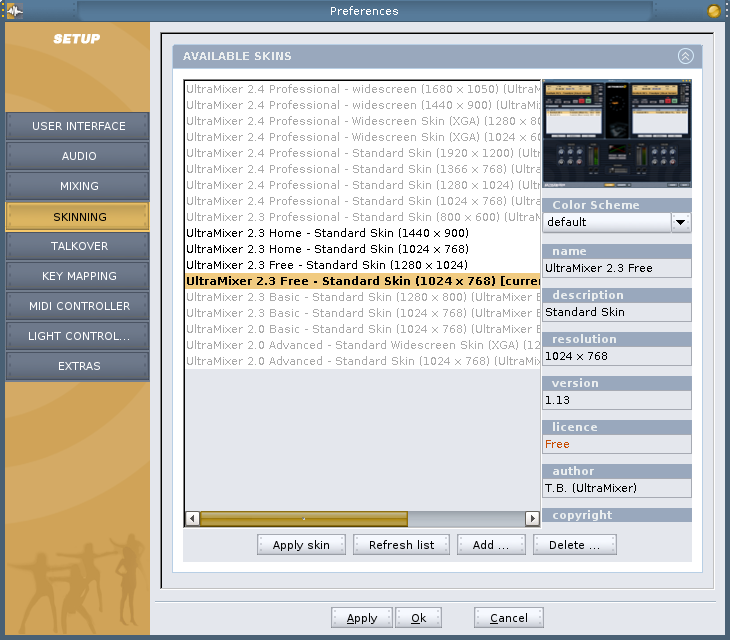Select 'UltraMixer 2.3 Basic - Standard Skin (1280 x 800)'
The image size is (730, 640).
pyautogui.click(x=362, y=297)
